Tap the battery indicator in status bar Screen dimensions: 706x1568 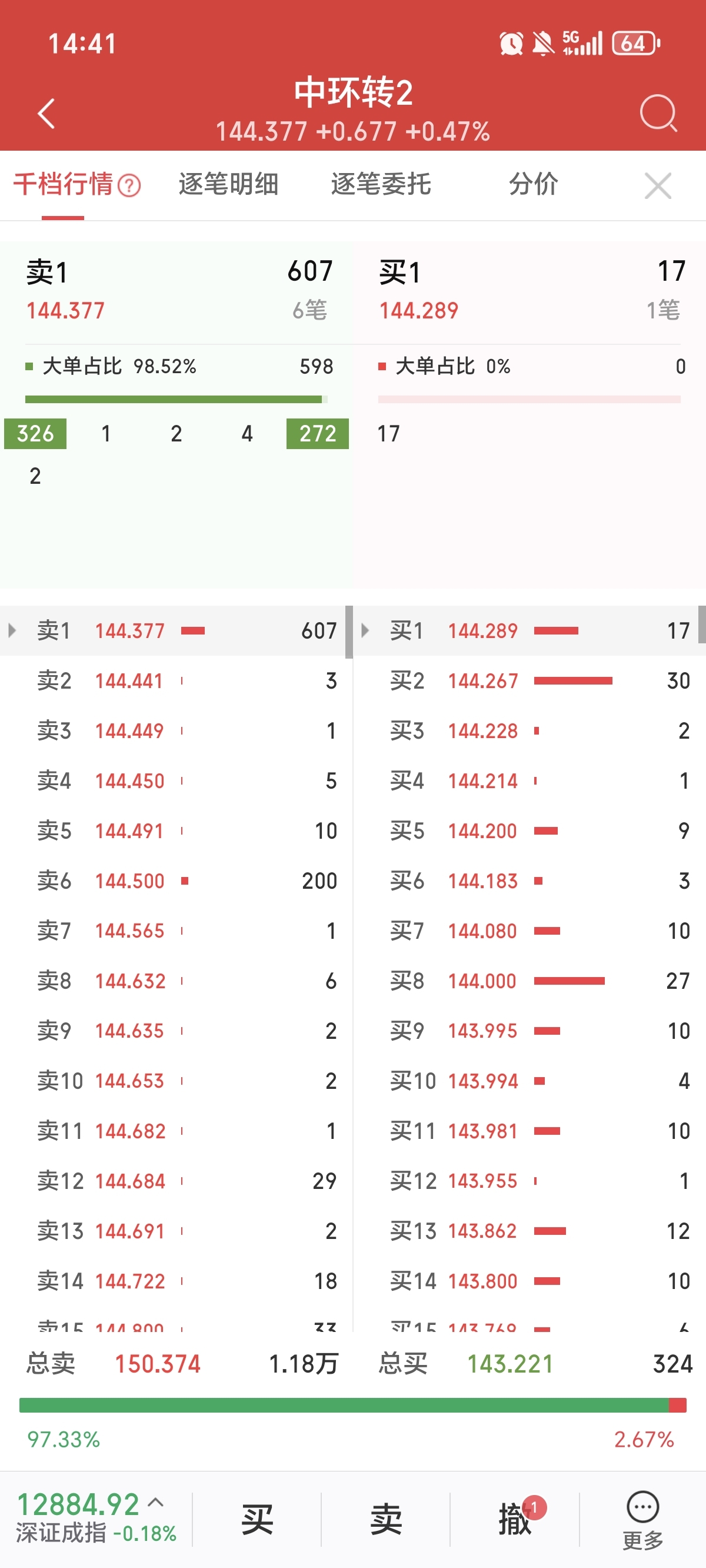point(635,44)
